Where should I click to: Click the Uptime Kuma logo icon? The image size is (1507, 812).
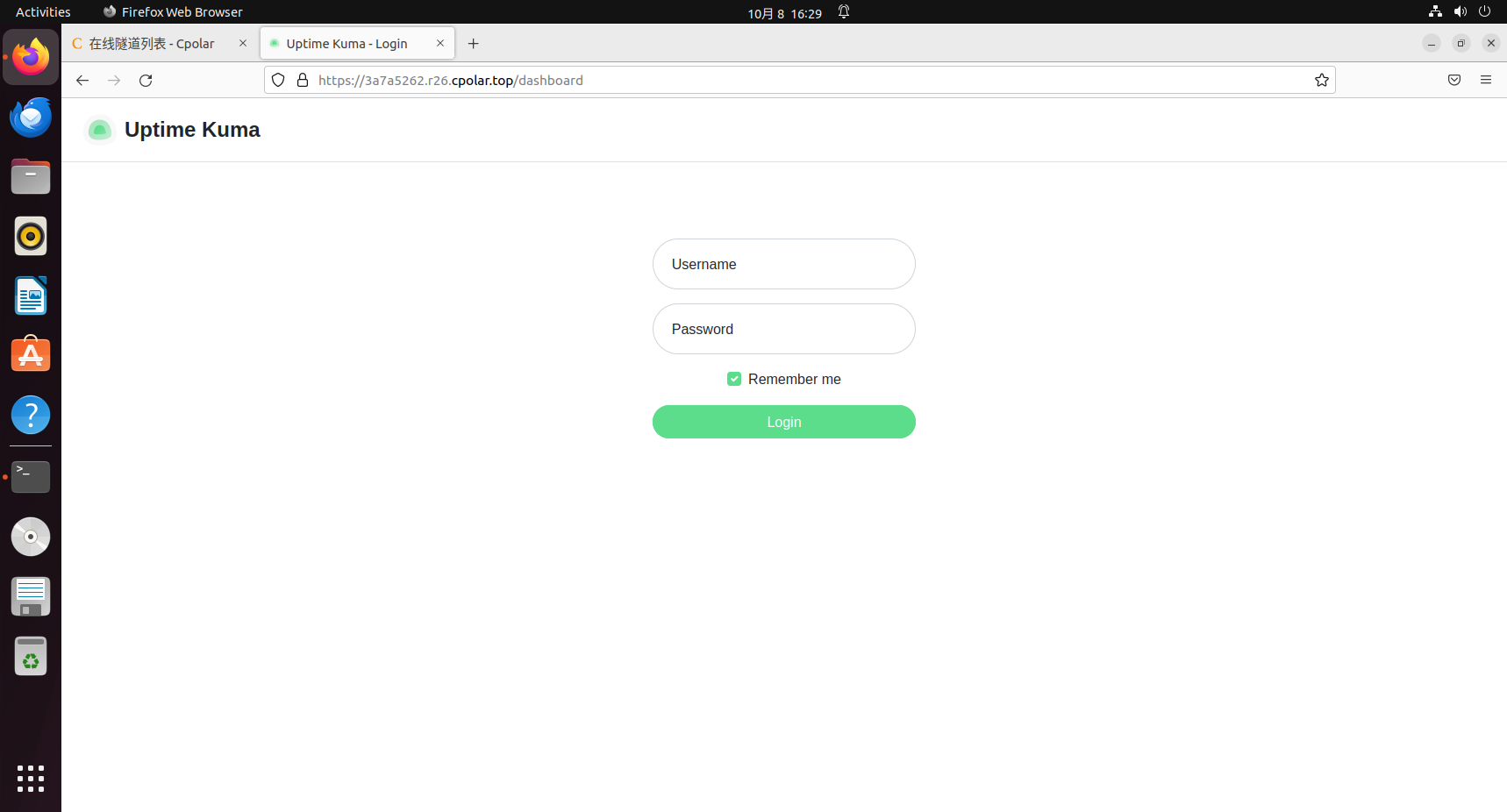100,130
